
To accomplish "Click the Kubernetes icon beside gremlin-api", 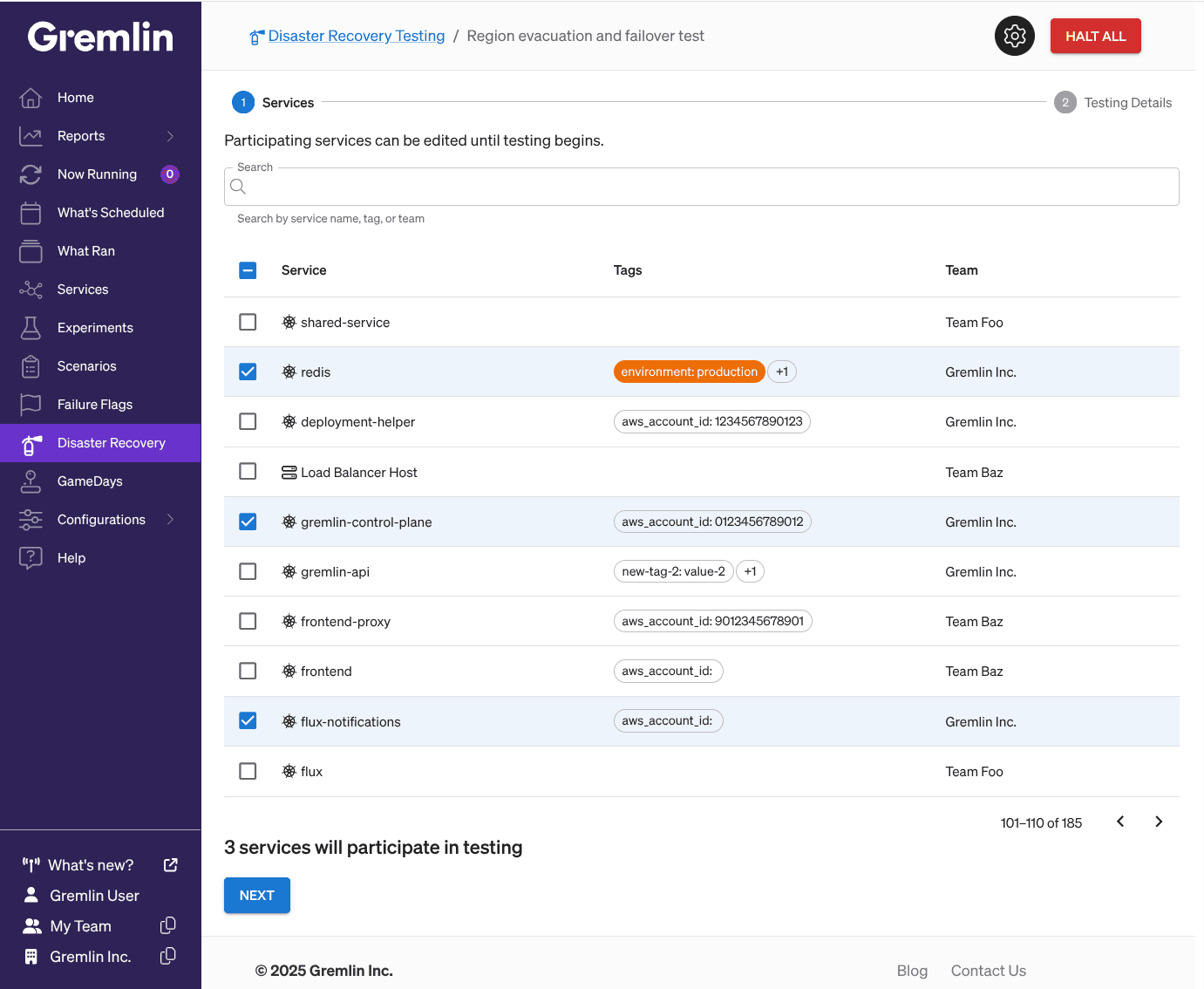I will tap(289, 572).
